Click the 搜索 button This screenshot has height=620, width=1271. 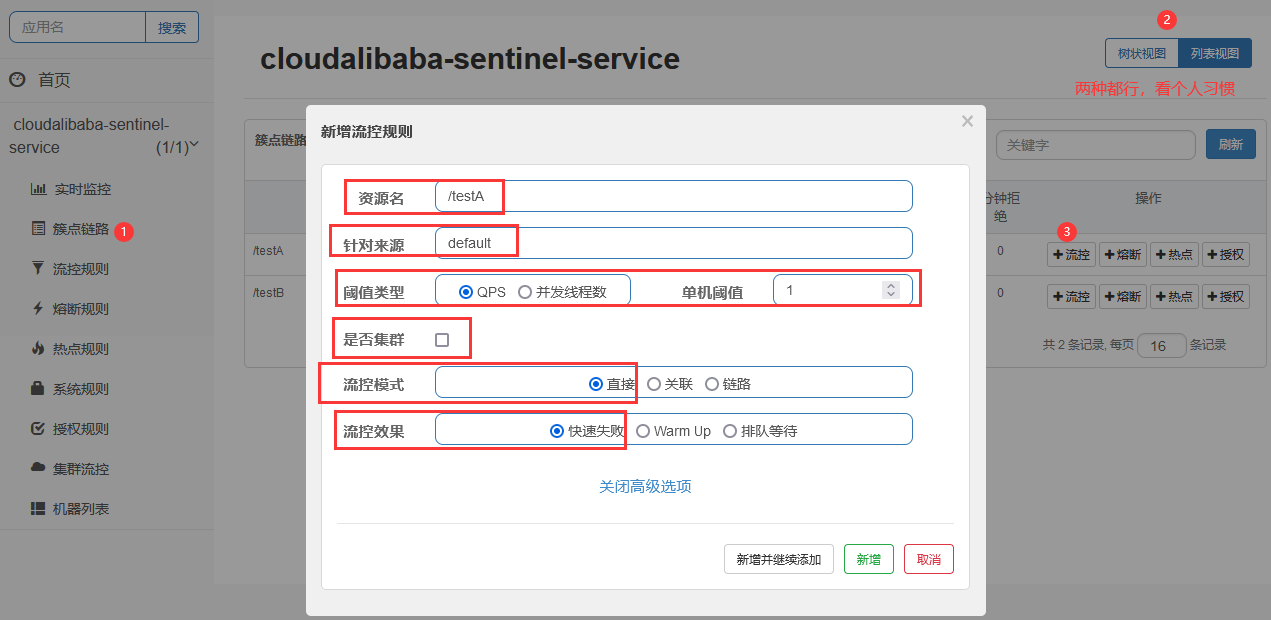tap(172, 28)
